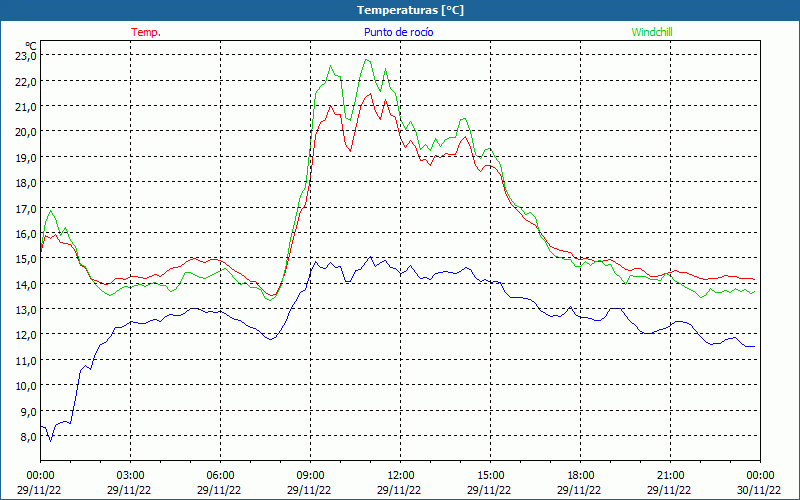The width and height of the screenshot is (800, 500).
Task: Select the blue Punto de rocío legend label
Action: pyautogui.click(x=398, y=32)
